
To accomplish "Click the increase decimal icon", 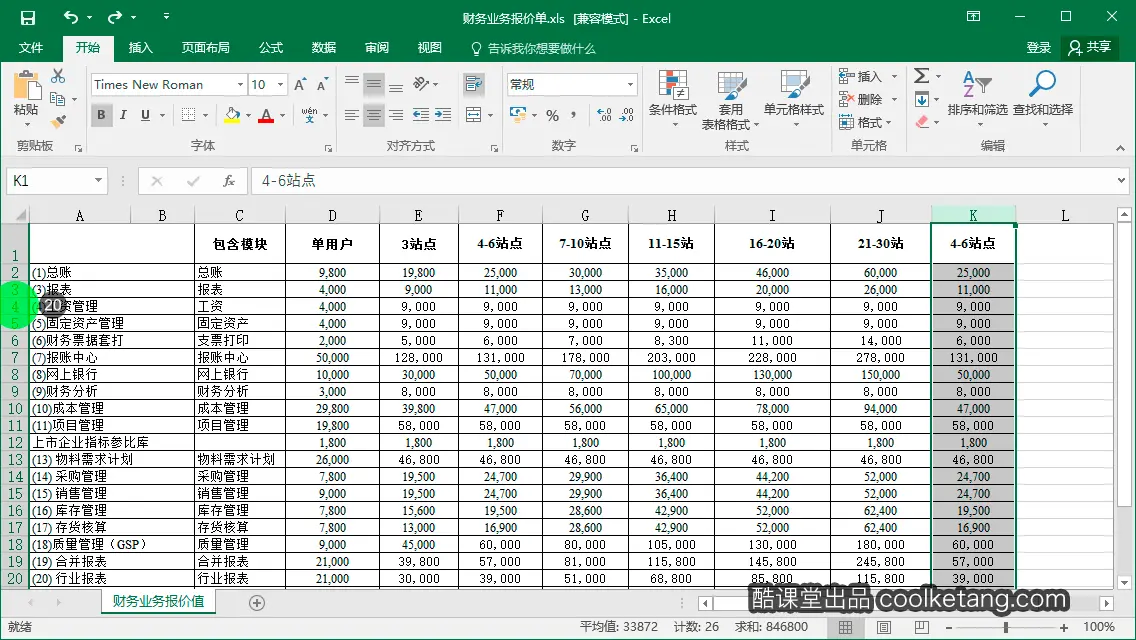I will [x=604, y=115].
